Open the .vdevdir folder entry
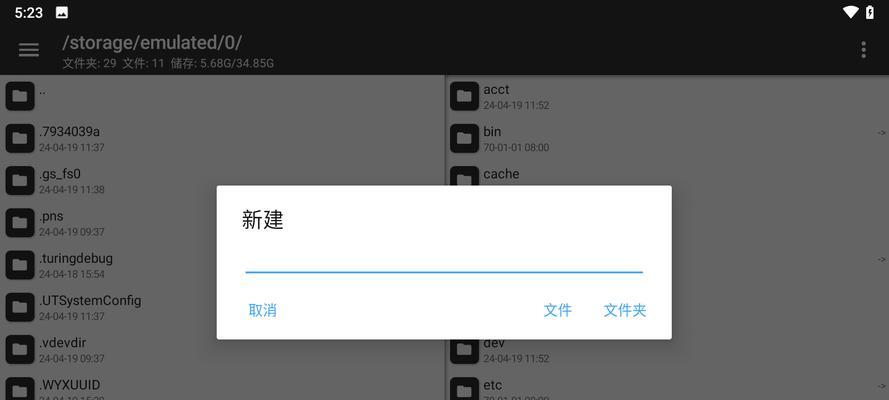 tap(222, 350)
